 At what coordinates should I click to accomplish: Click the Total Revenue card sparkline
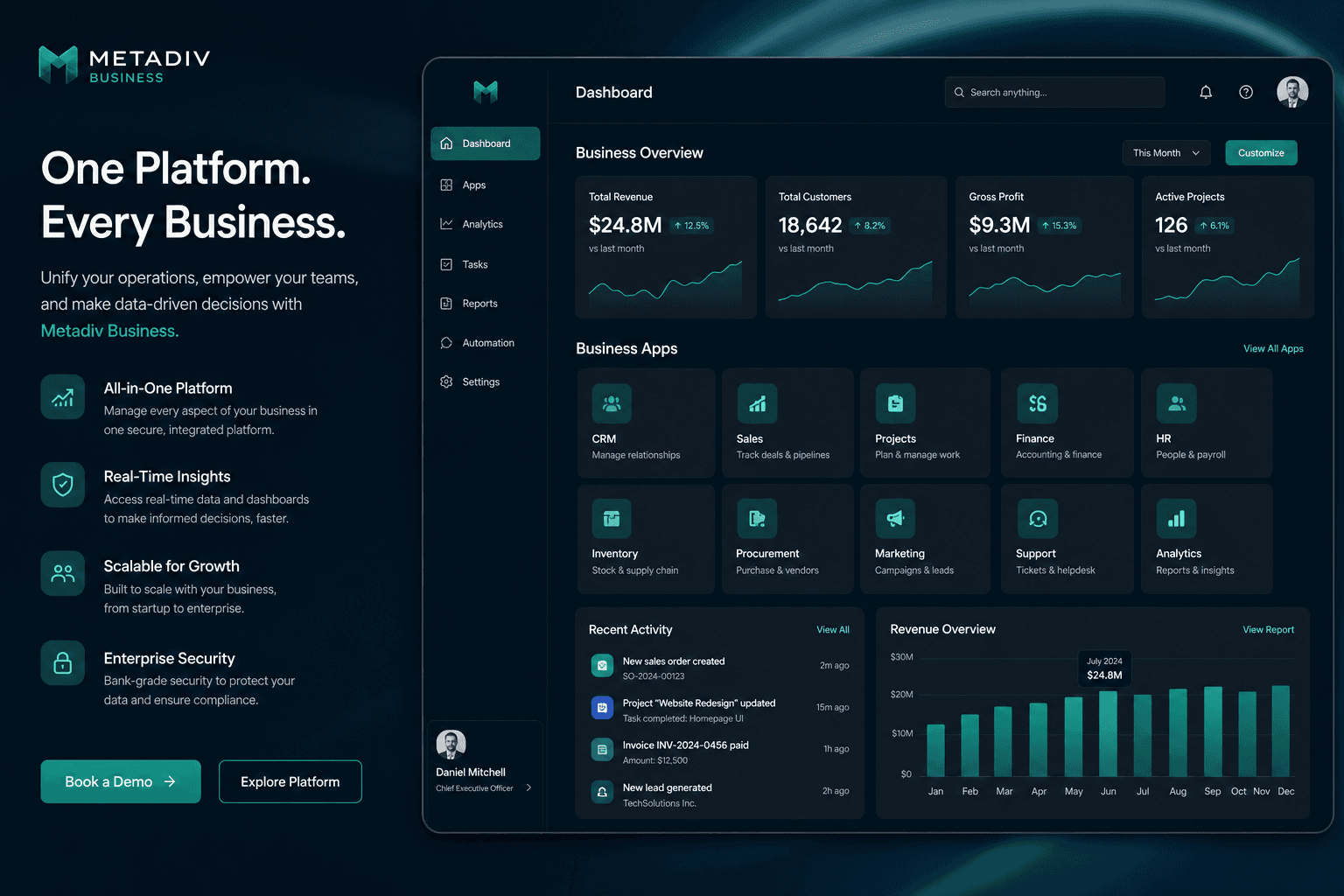click(x=665, y=282)
